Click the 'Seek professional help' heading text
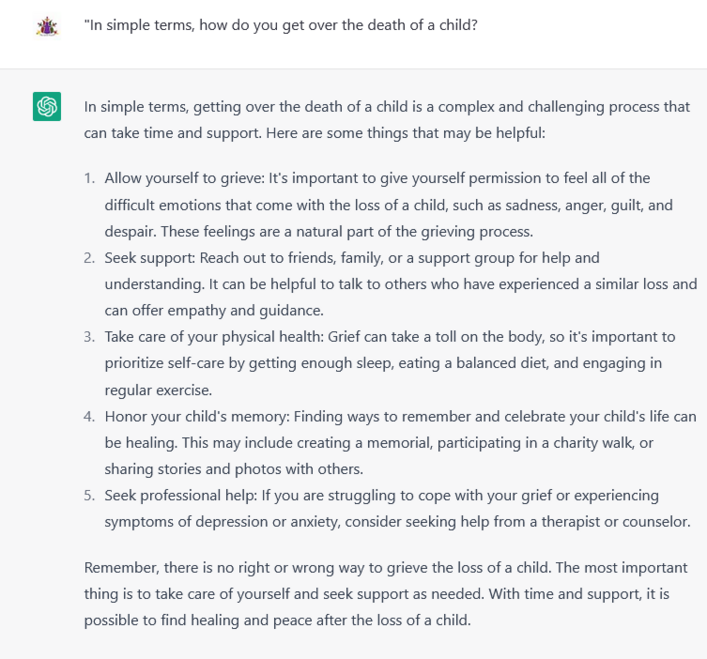This screenshot has width=707, height=659. tap(181, 496)
